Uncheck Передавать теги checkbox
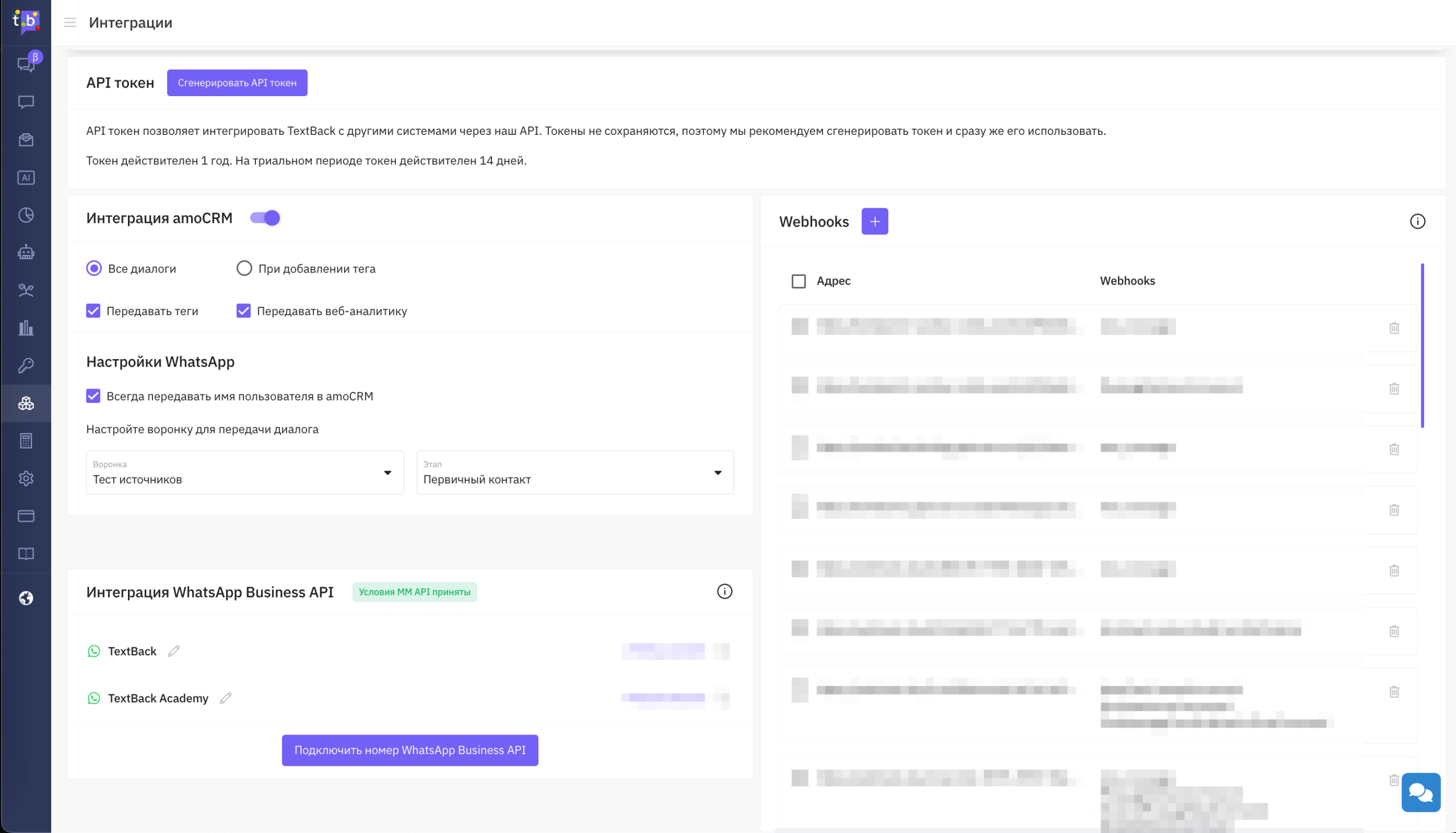 93,311
